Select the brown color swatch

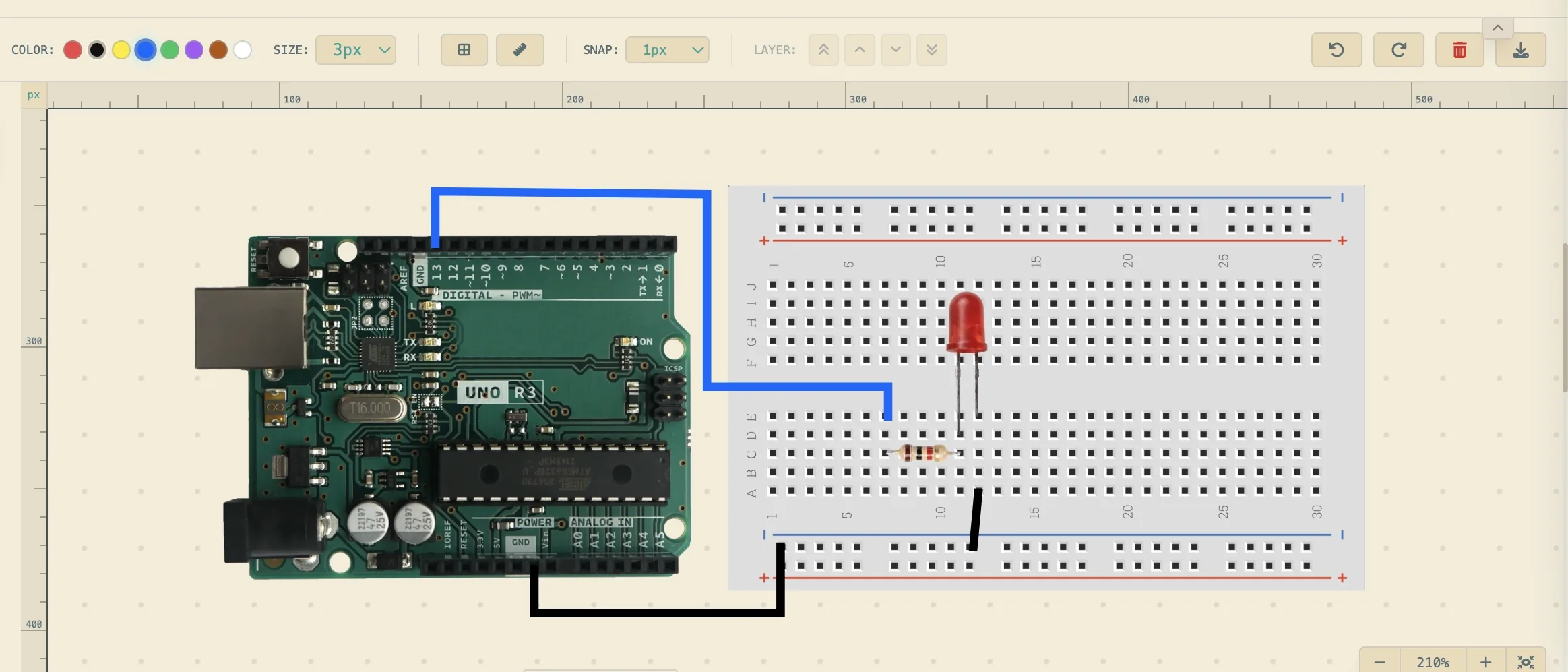(x=218, y=50)
